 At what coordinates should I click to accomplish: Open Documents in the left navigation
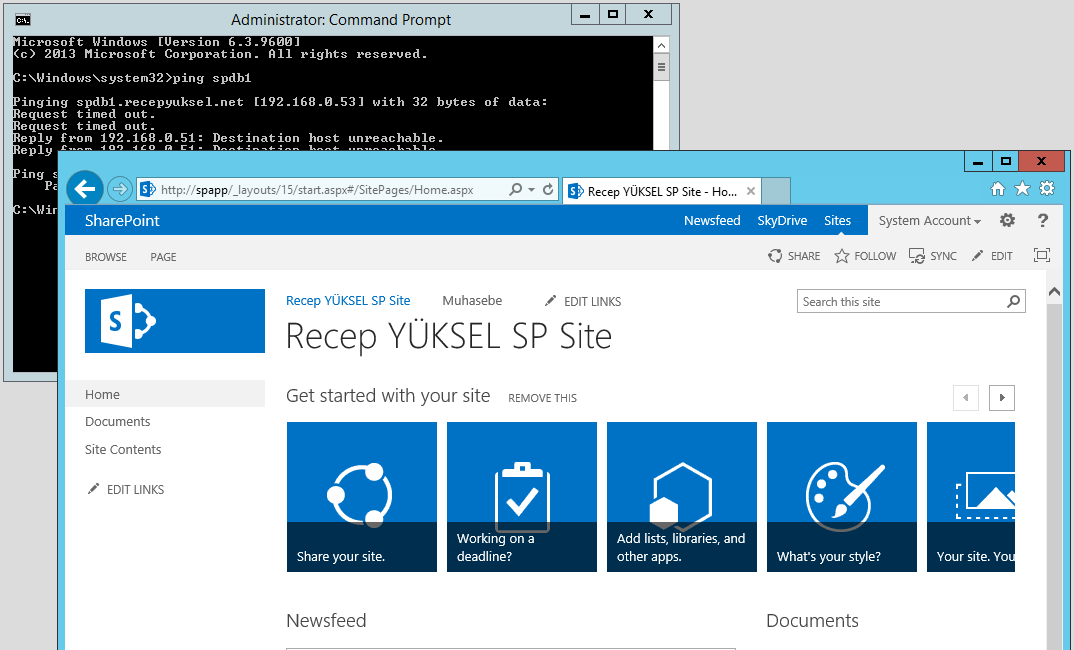tap(118, 422)
